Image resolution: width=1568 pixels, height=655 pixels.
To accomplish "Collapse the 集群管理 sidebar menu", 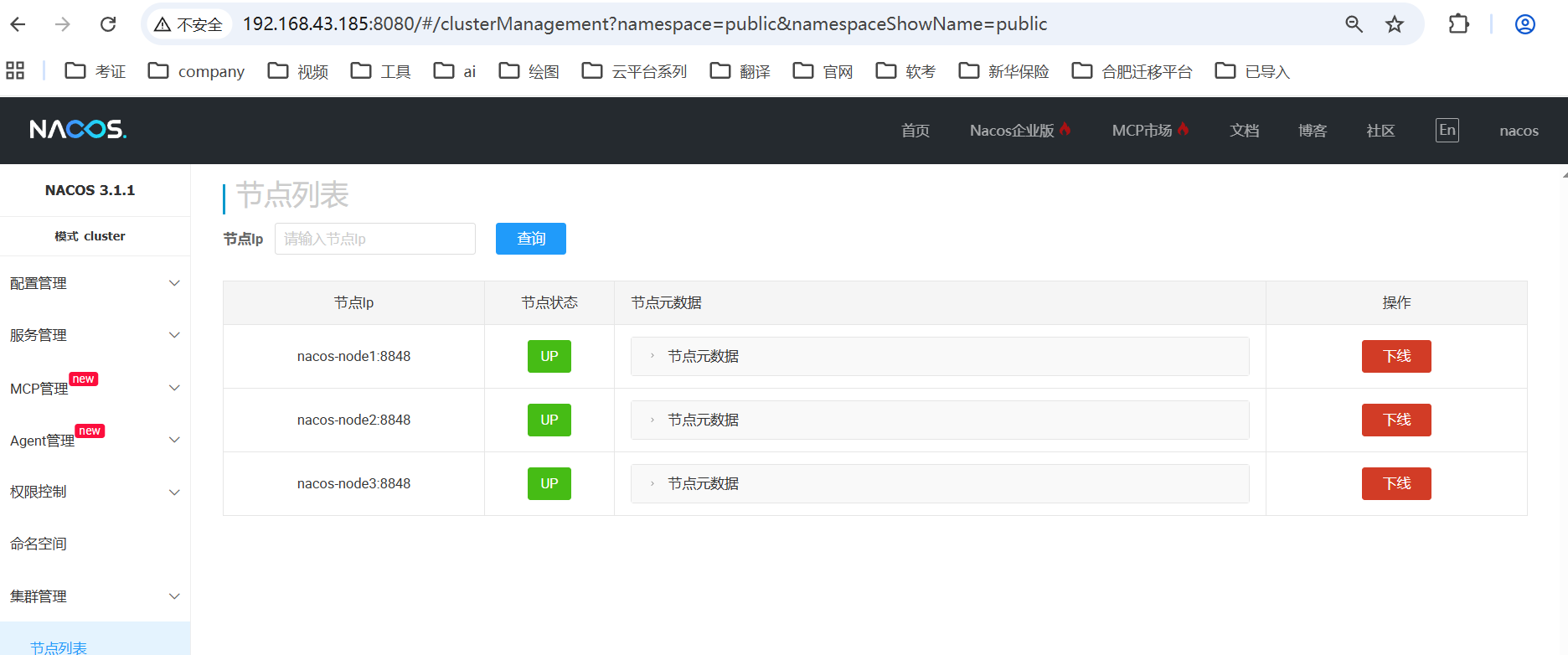I will pyautogui.click(x=95, y=596).
